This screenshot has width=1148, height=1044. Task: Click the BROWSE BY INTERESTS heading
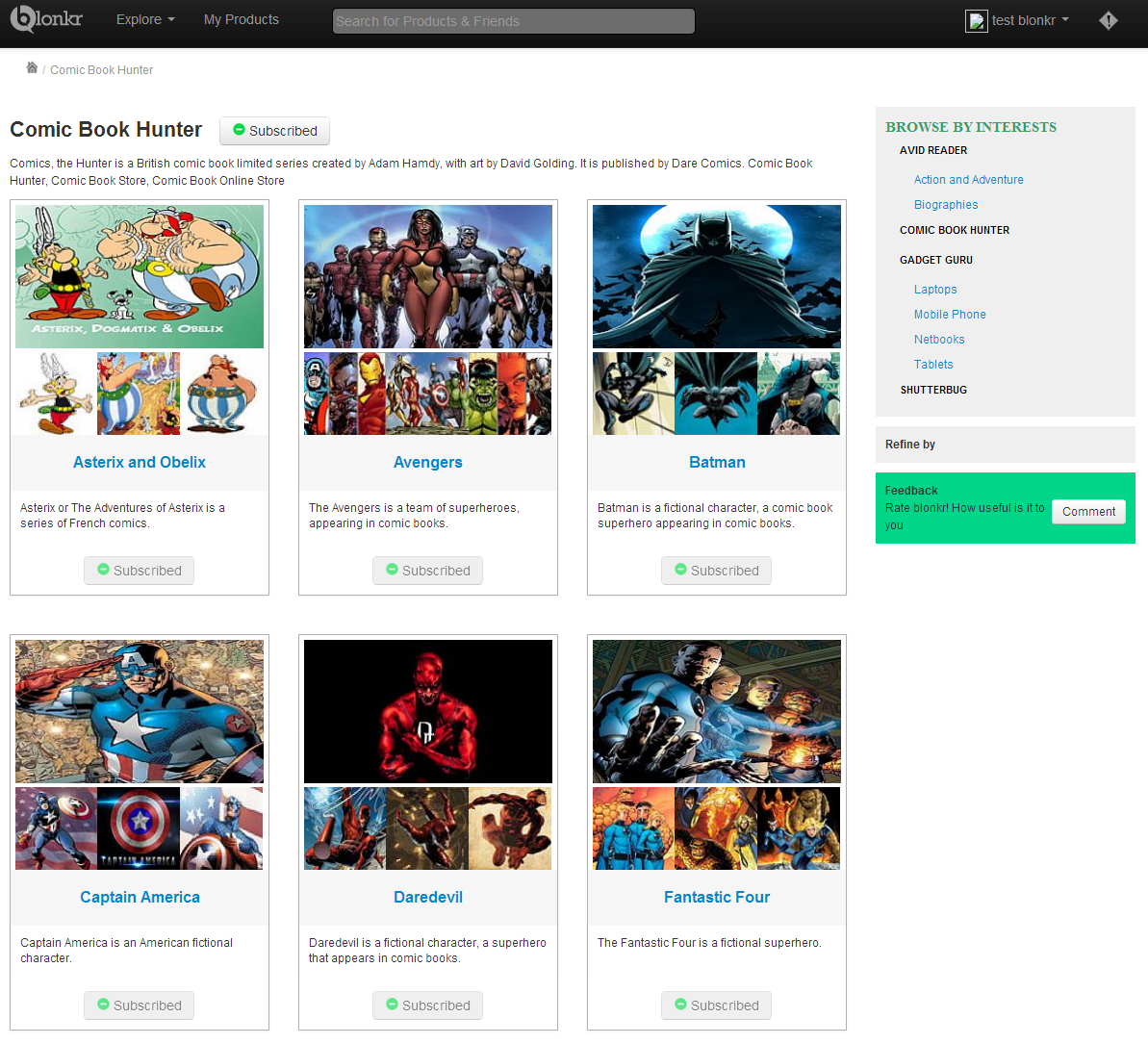[x=971, y=127]
